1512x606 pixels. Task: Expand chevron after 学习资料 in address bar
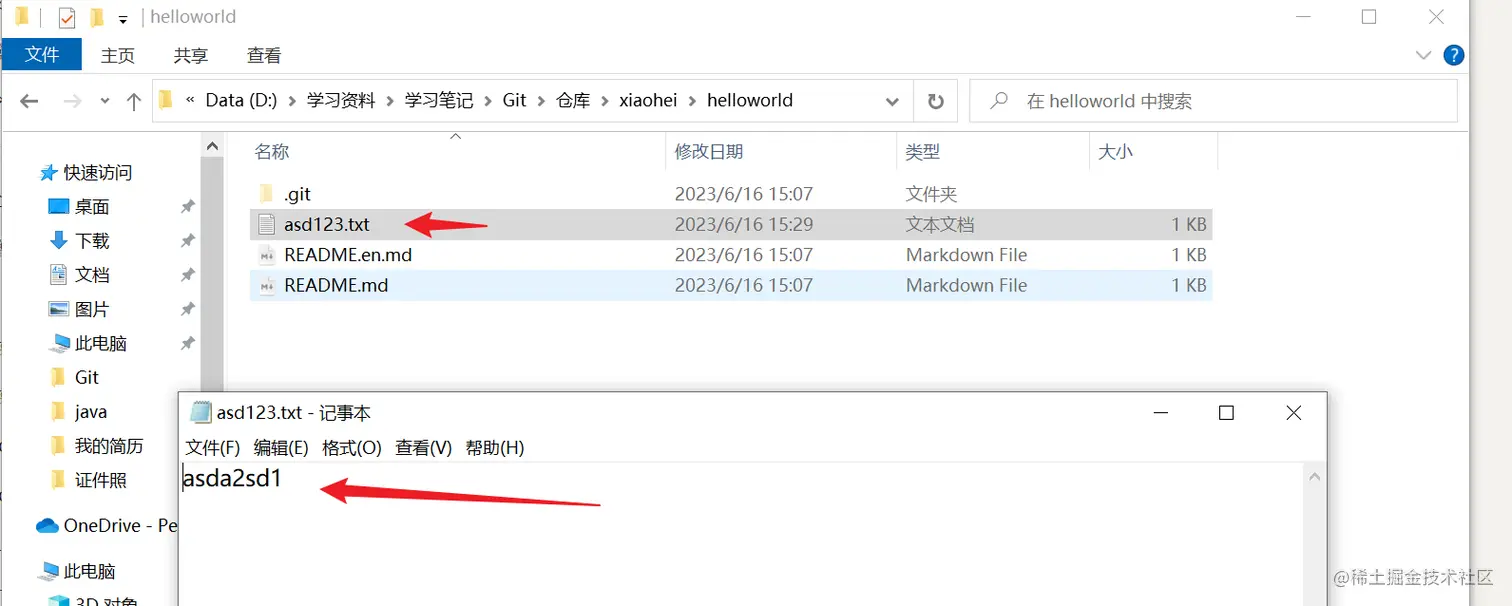[391, 101]
